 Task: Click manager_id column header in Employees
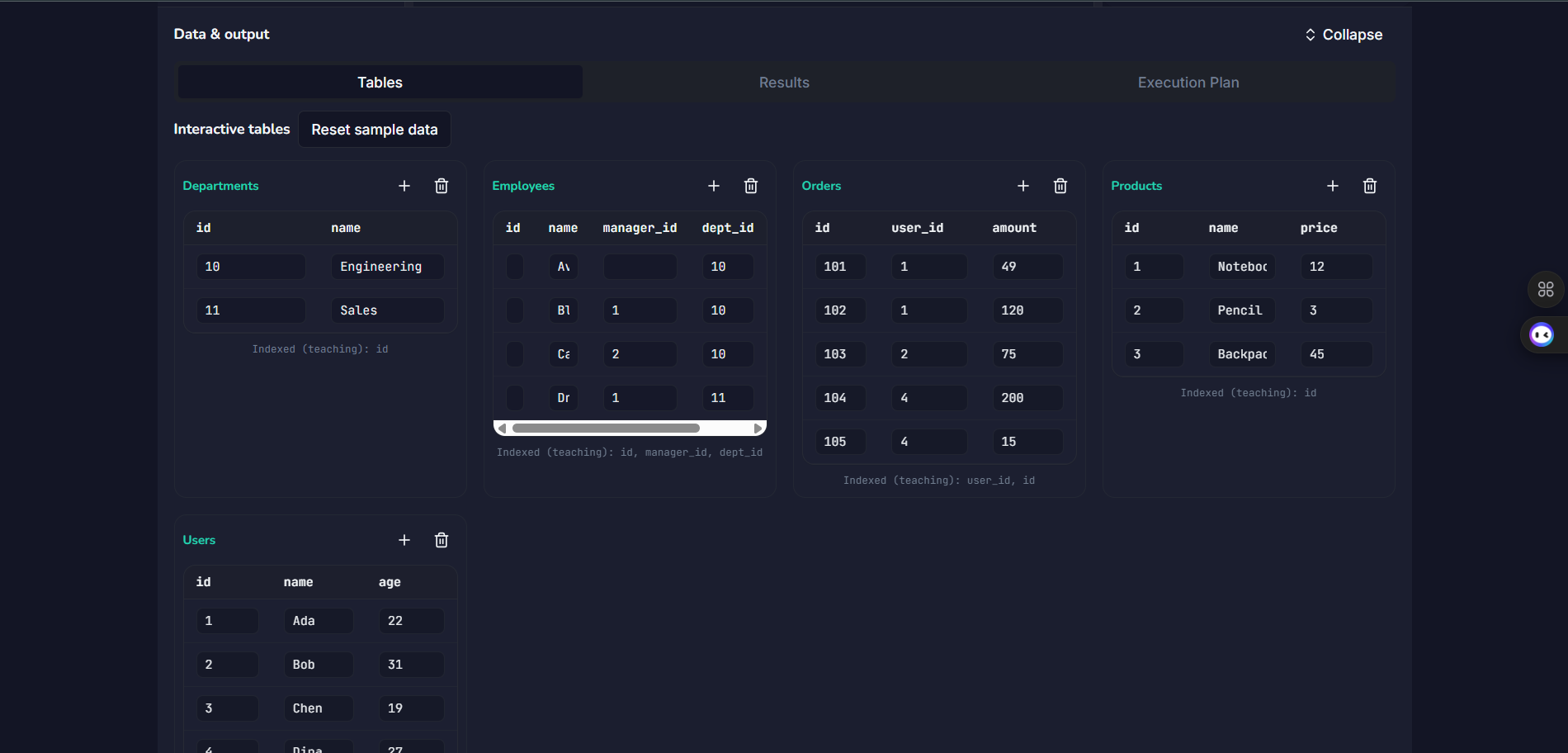click(640, 228)
